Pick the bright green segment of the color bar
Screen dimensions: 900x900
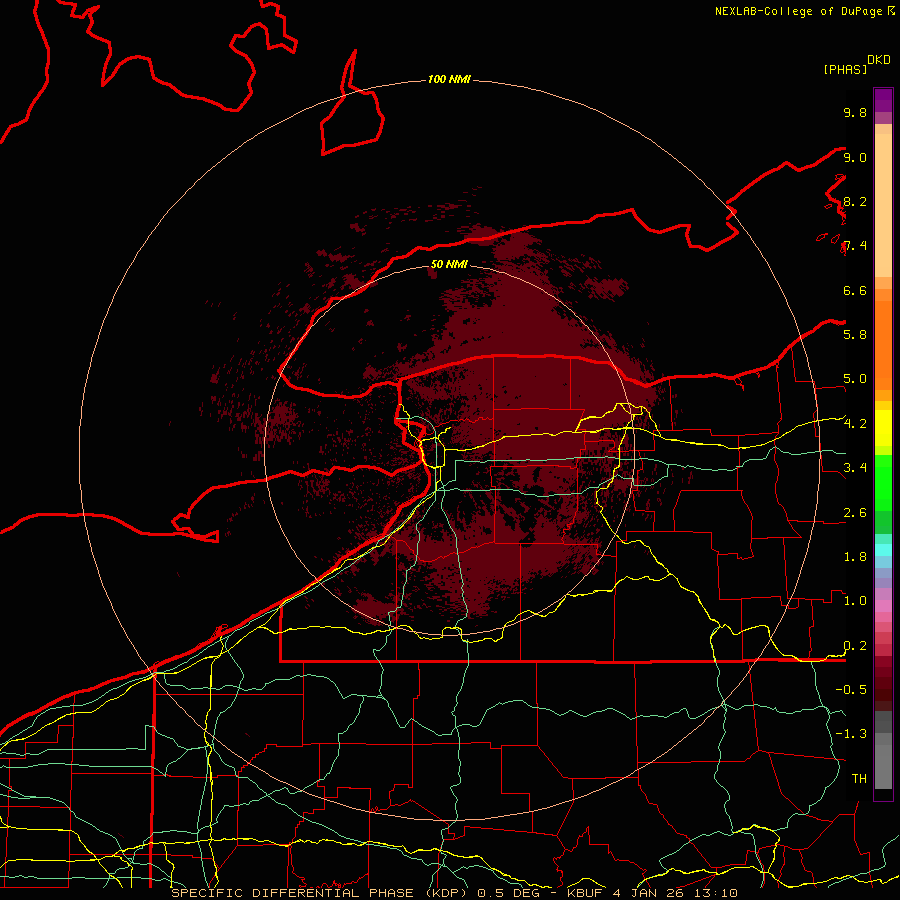pos(883,482)
